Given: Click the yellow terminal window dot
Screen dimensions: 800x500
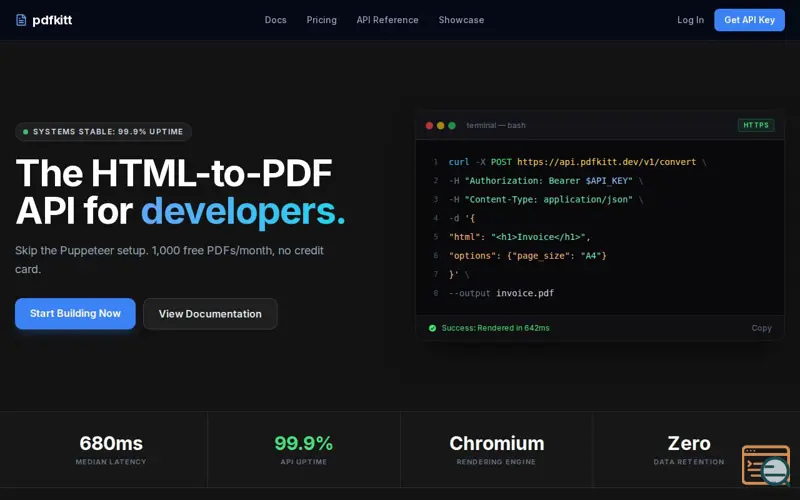Looking at the screenshot, I should (440, 126).
